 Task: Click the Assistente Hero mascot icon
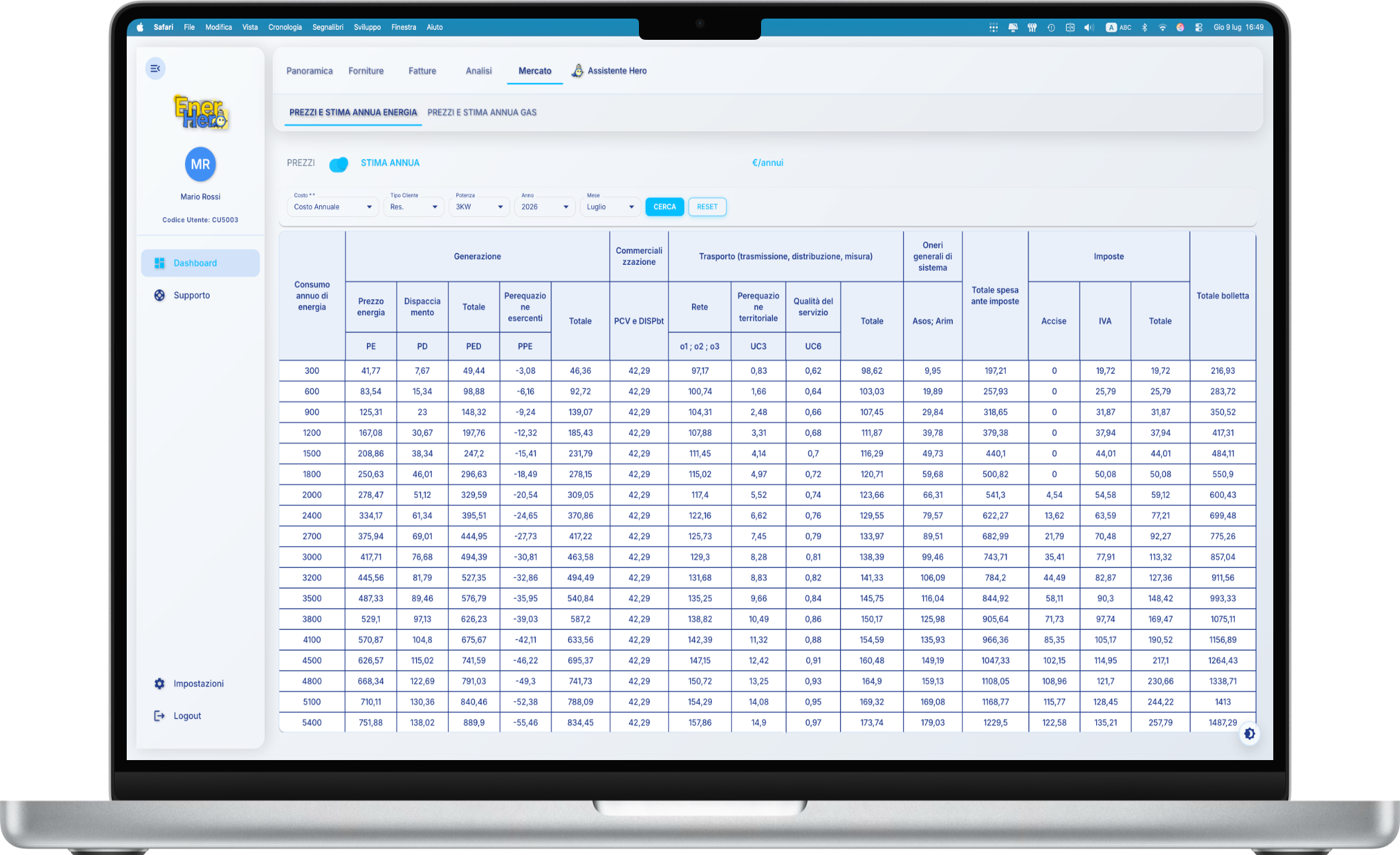(x=577, y=70)
